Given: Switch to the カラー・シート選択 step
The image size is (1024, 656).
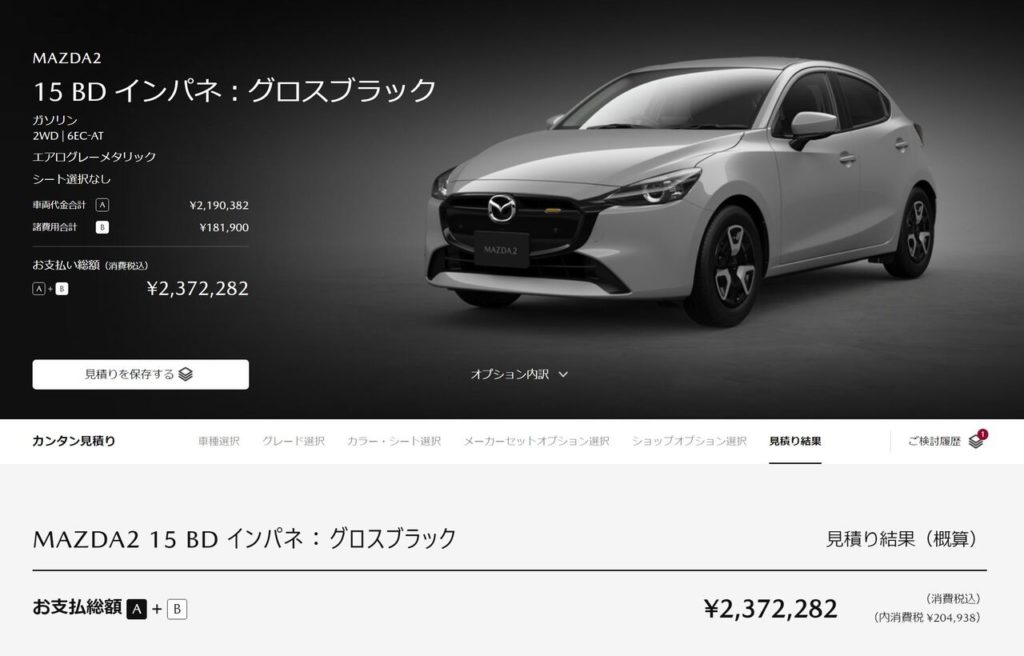Looking at the screenshot, I should click(x=394, y=441).
